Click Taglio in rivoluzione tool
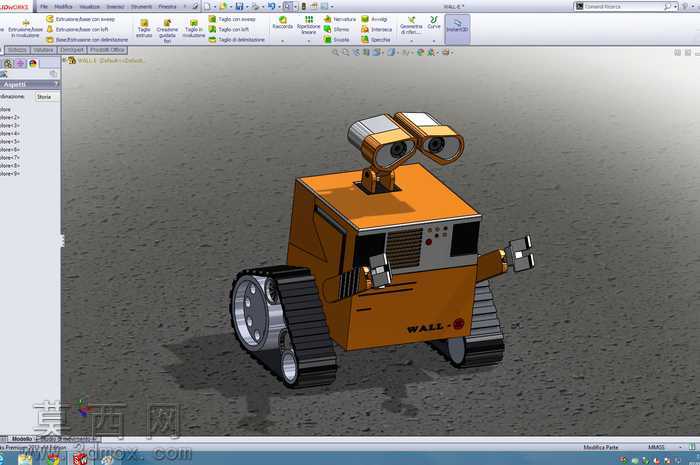Screen dimensions: 700x465 pyautogui.click(x=194, y=29)
